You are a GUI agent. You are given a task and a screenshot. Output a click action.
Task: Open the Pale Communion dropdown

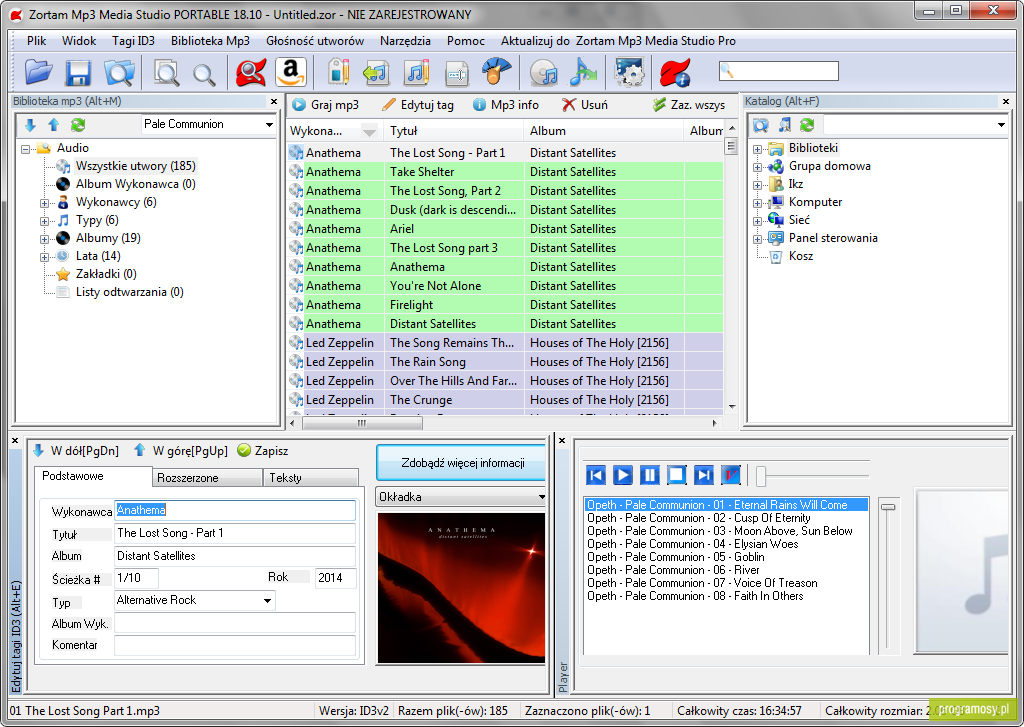point(268,125)
